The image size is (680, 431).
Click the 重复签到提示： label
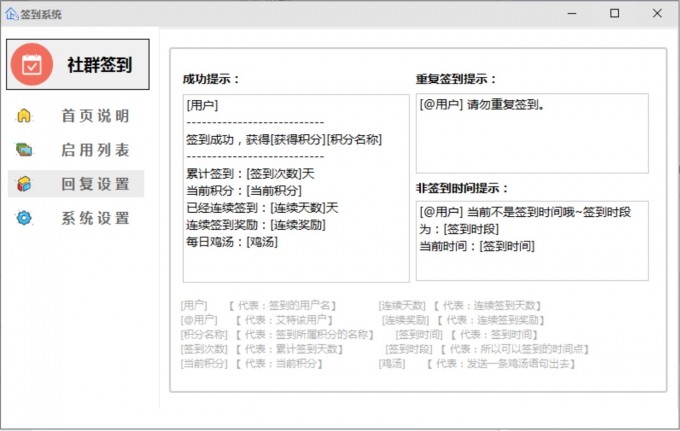click(x=456, y=79)
